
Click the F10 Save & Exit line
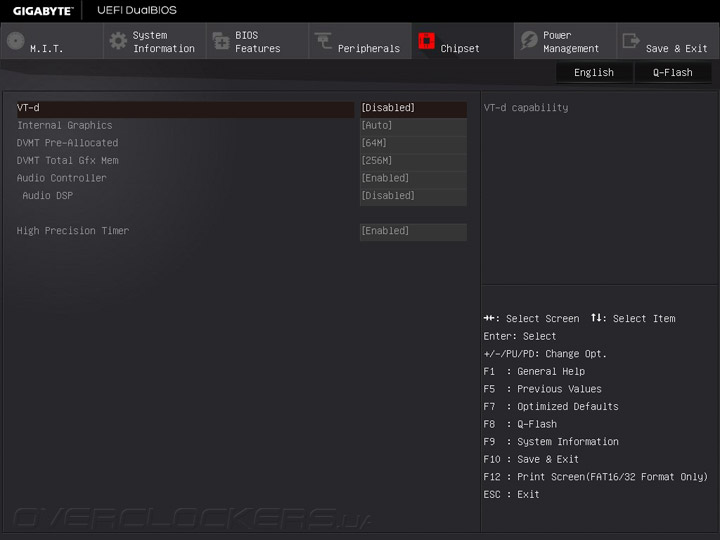pos(531,459)
